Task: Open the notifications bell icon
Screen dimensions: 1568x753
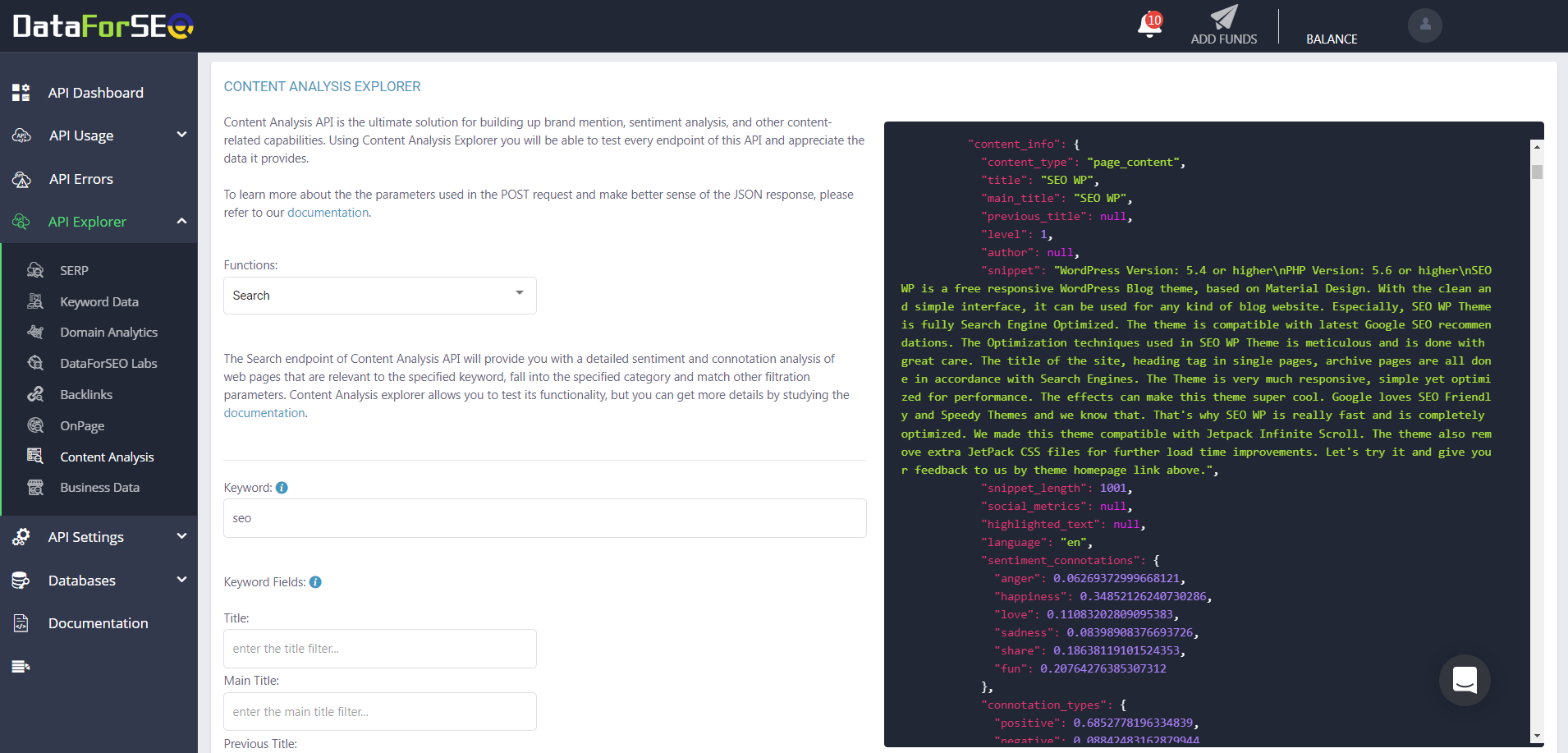Action: pyautogui.click(x=1149, y=25)
